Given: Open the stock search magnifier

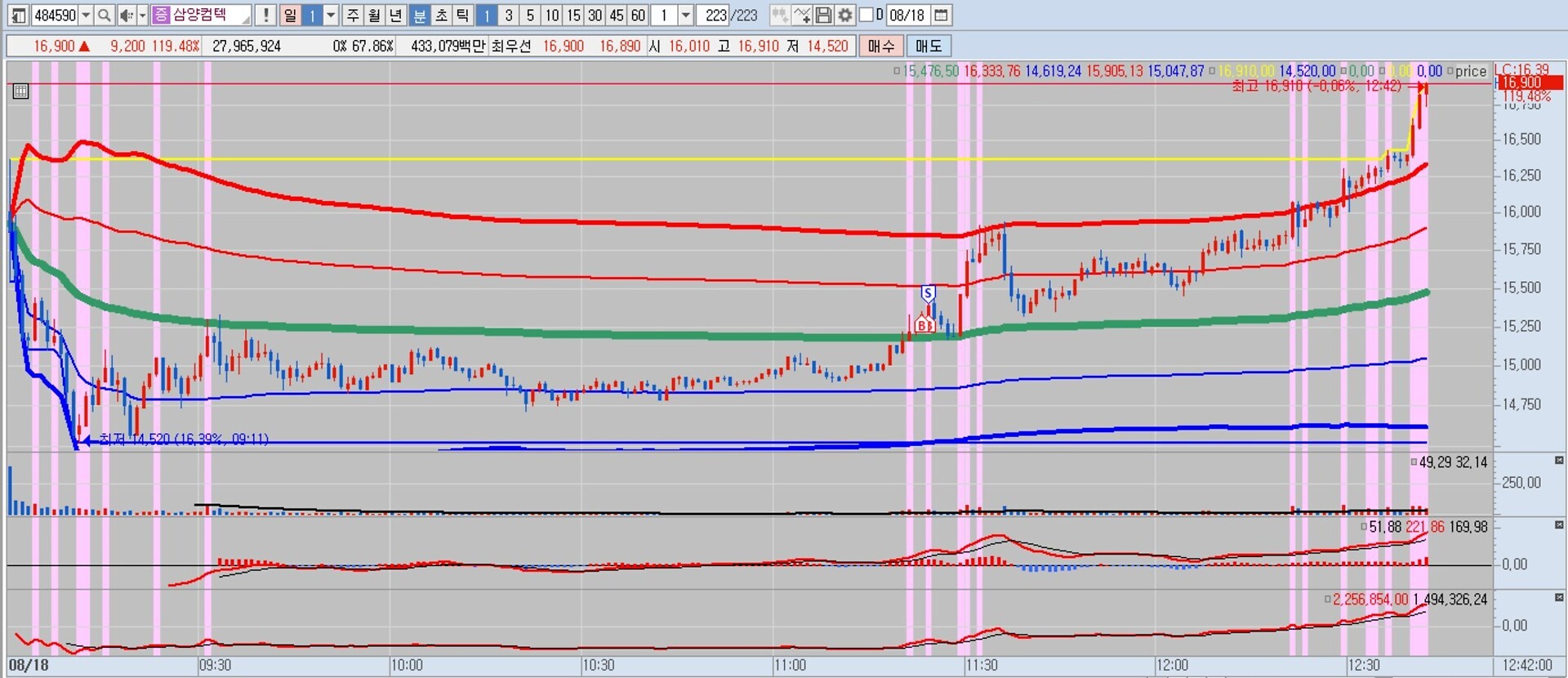Looking at the screenshot, I should pyautogui.click(x=104, y=15).
